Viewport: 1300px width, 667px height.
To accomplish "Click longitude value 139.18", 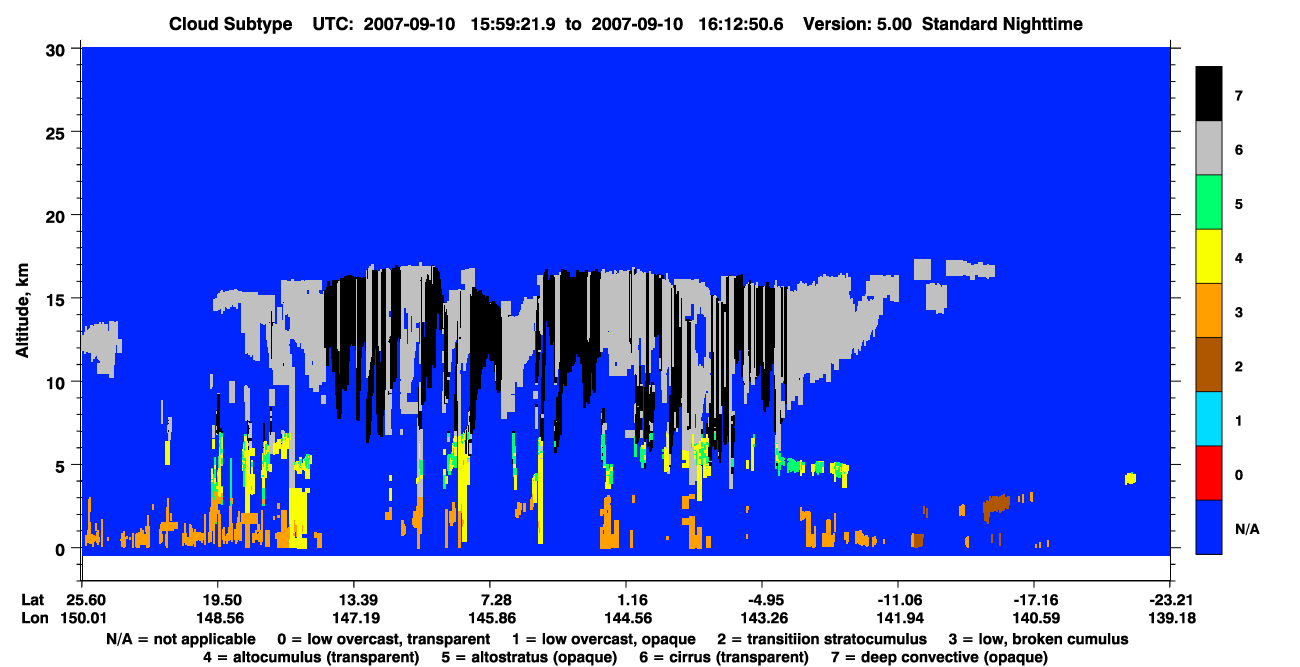I will pos(1170,617).
